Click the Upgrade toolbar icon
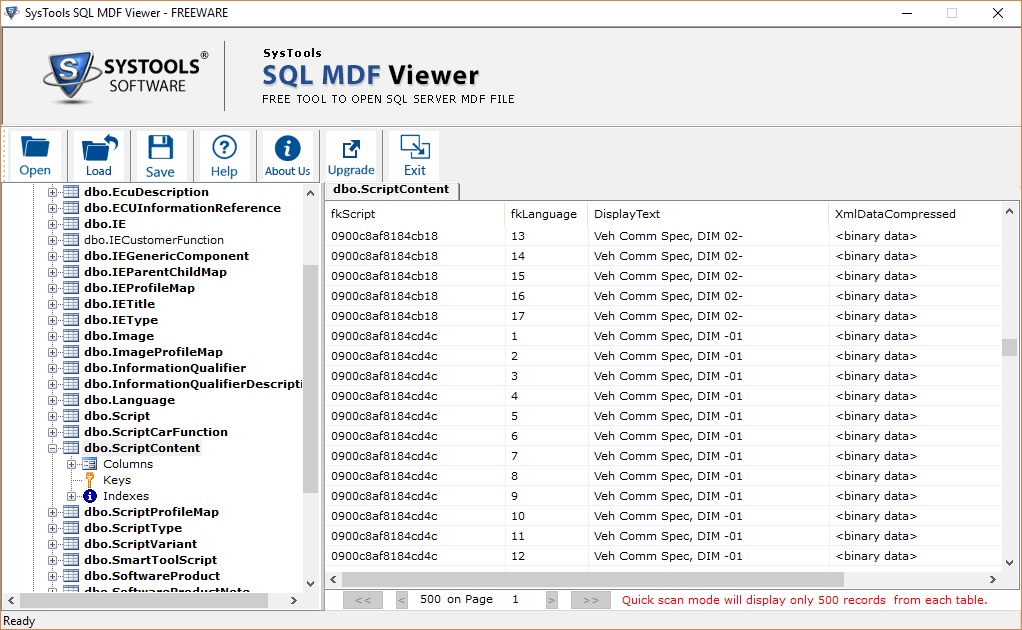Viewport: 1022px width, 630px height. click(351, 155)
